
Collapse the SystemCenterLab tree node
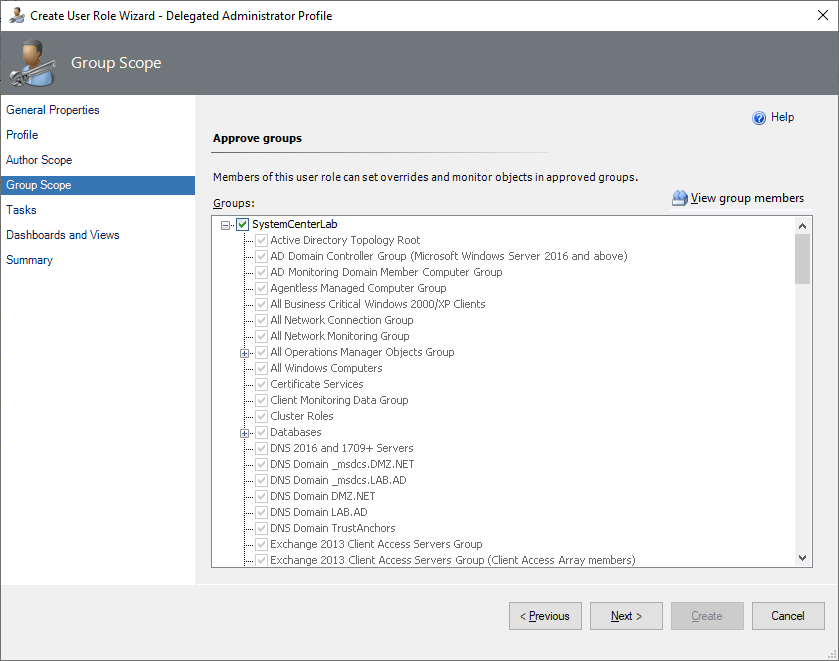(227, 224)
